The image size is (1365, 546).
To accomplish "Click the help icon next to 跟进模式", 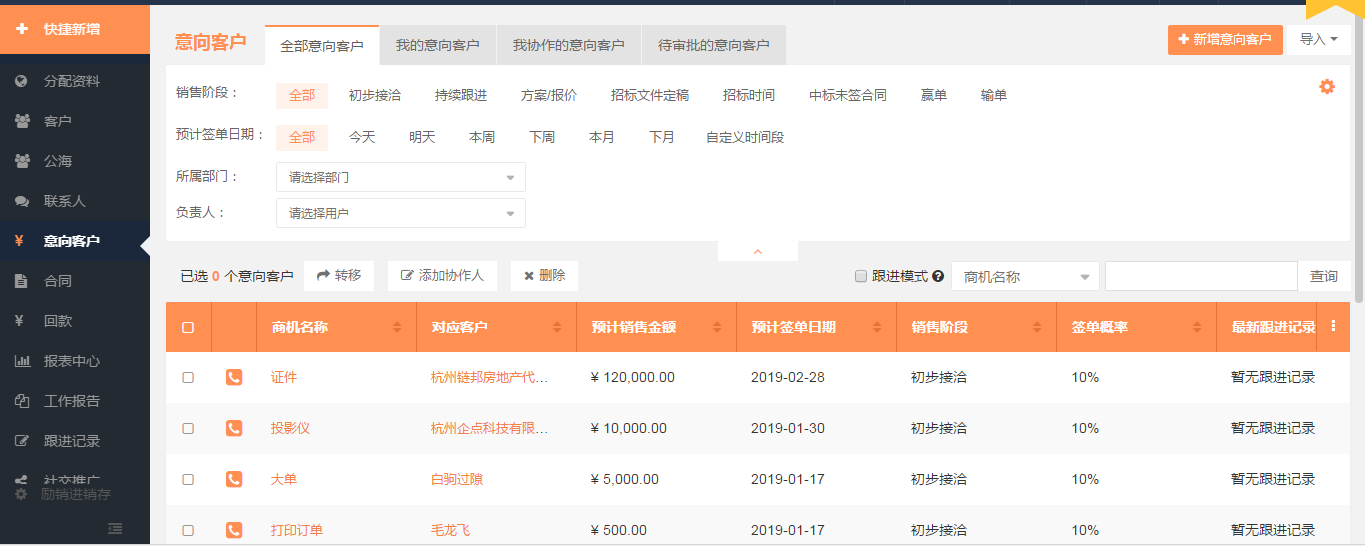I will [x=938, y=276].
